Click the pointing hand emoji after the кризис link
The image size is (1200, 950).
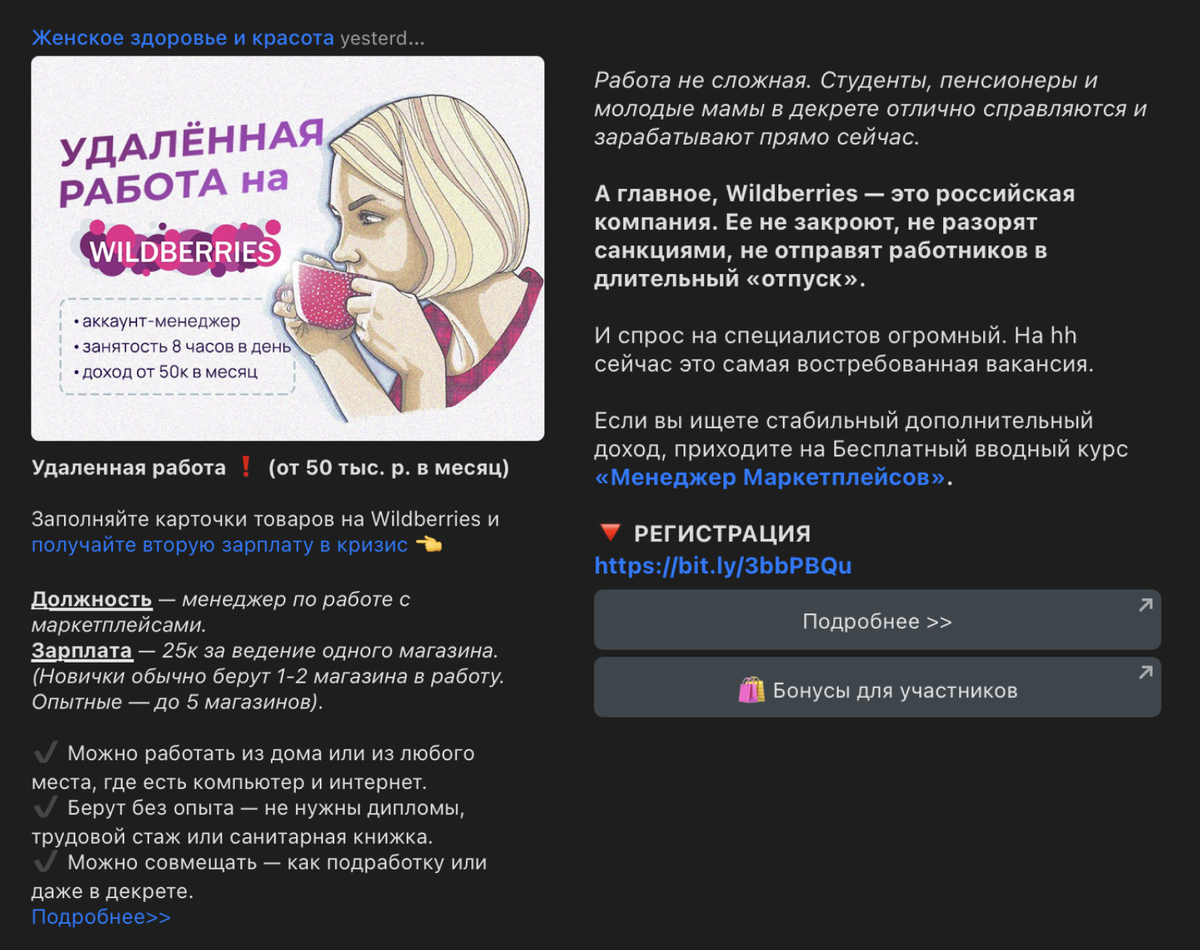428,545
